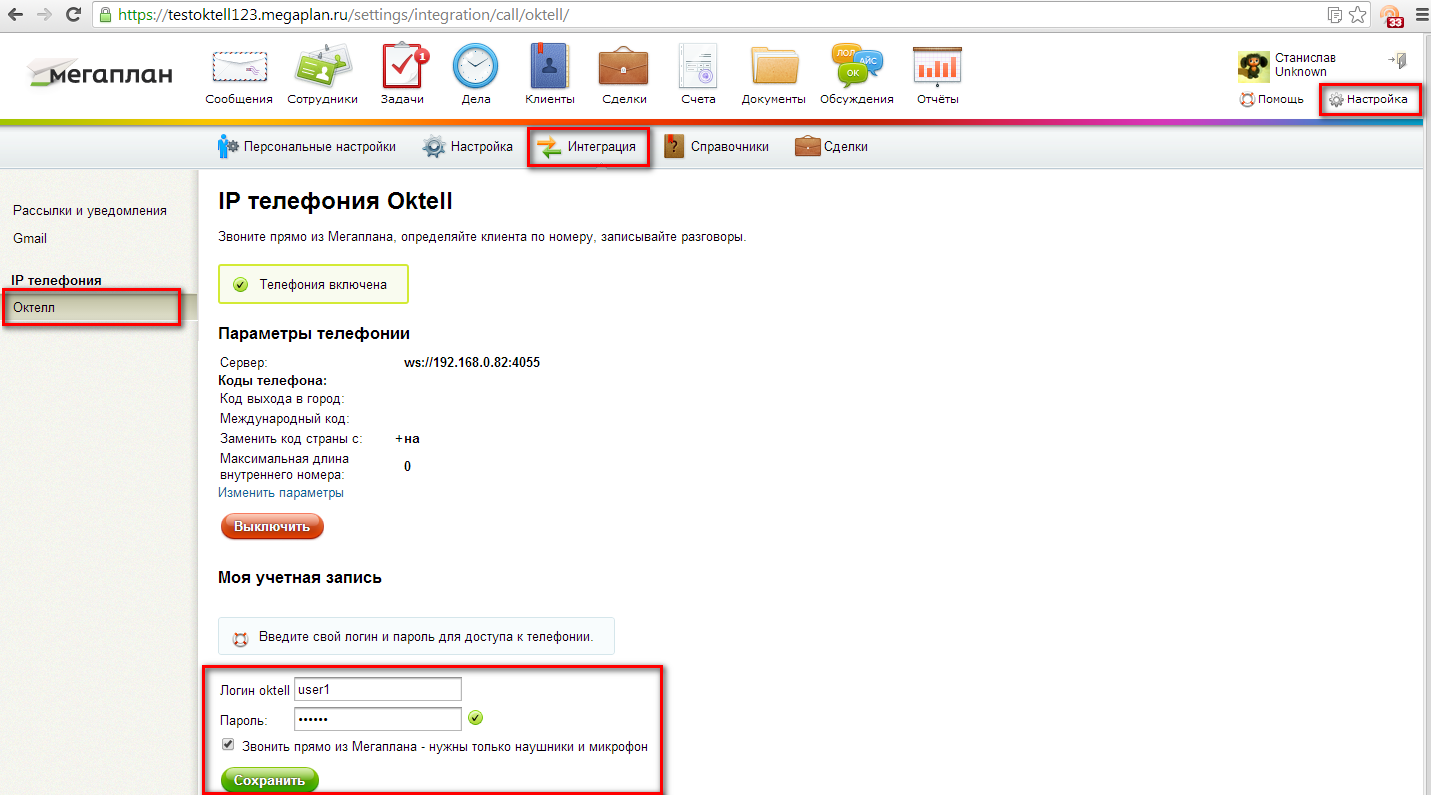Click the Изменить параметры link
Viewport: 1431px width, 795px height.
281,493
